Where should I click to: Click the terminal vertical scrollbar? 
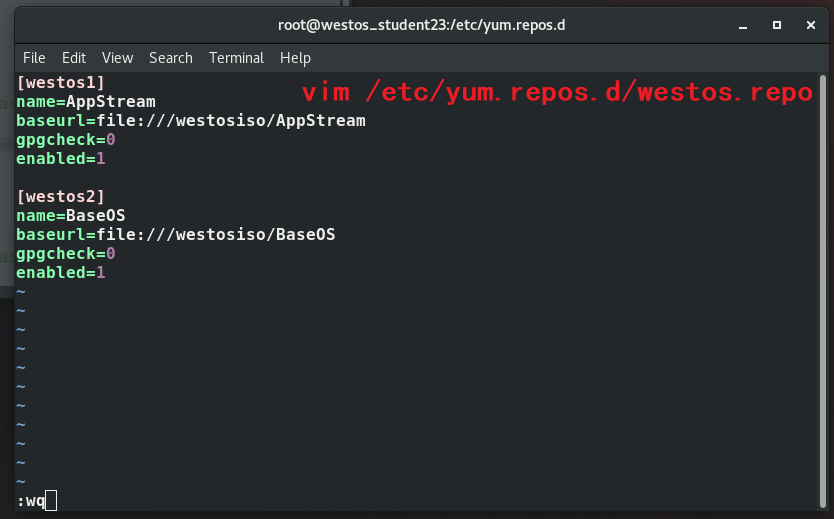click(x=823, y=291)
